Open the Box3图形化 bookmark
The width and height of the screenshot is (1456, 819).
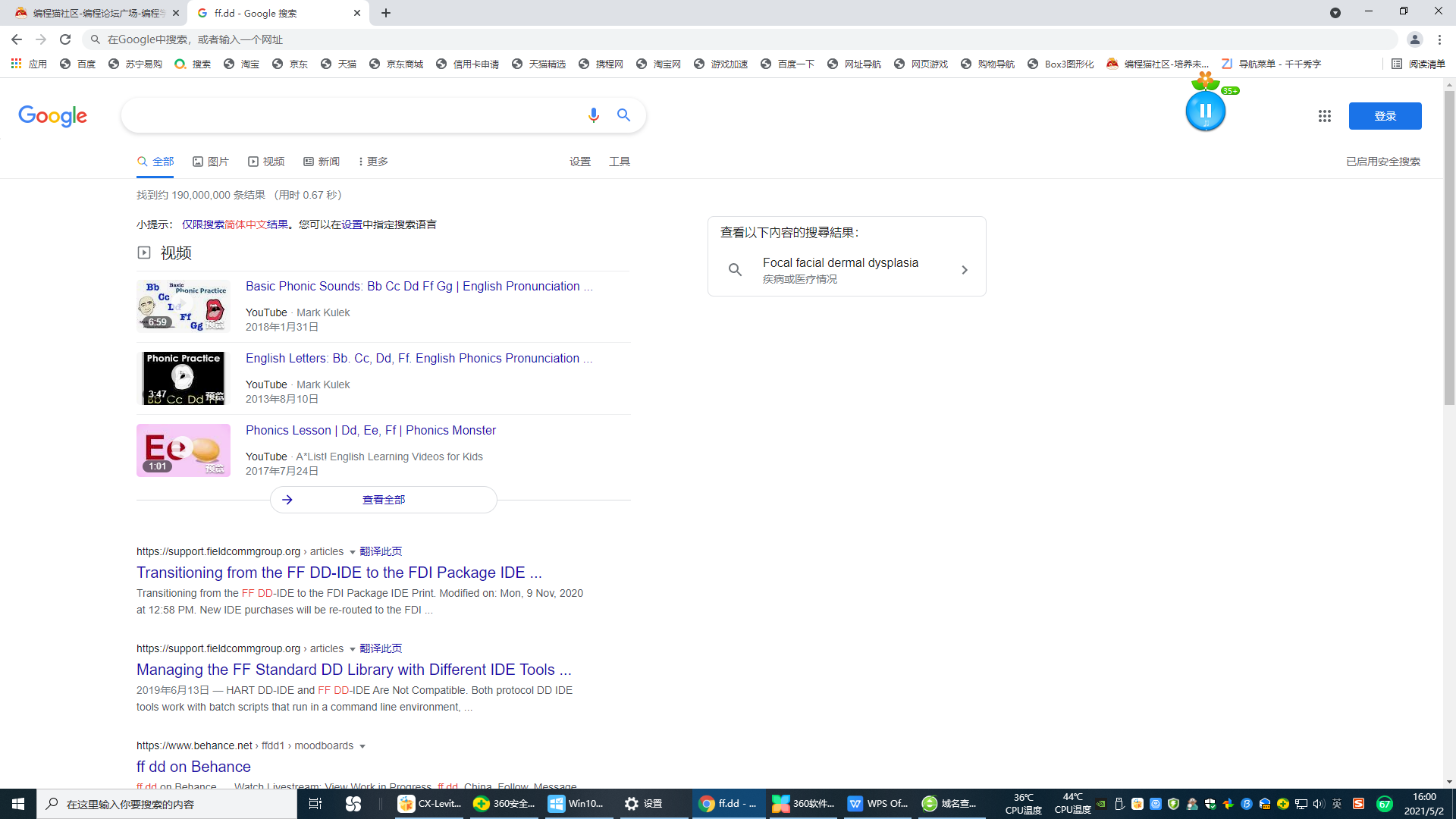[x=1061, y=64]
